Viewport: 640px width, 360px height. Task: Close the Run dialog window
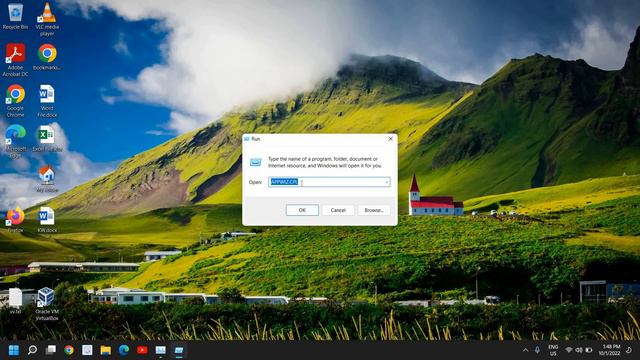coord(390,139)
